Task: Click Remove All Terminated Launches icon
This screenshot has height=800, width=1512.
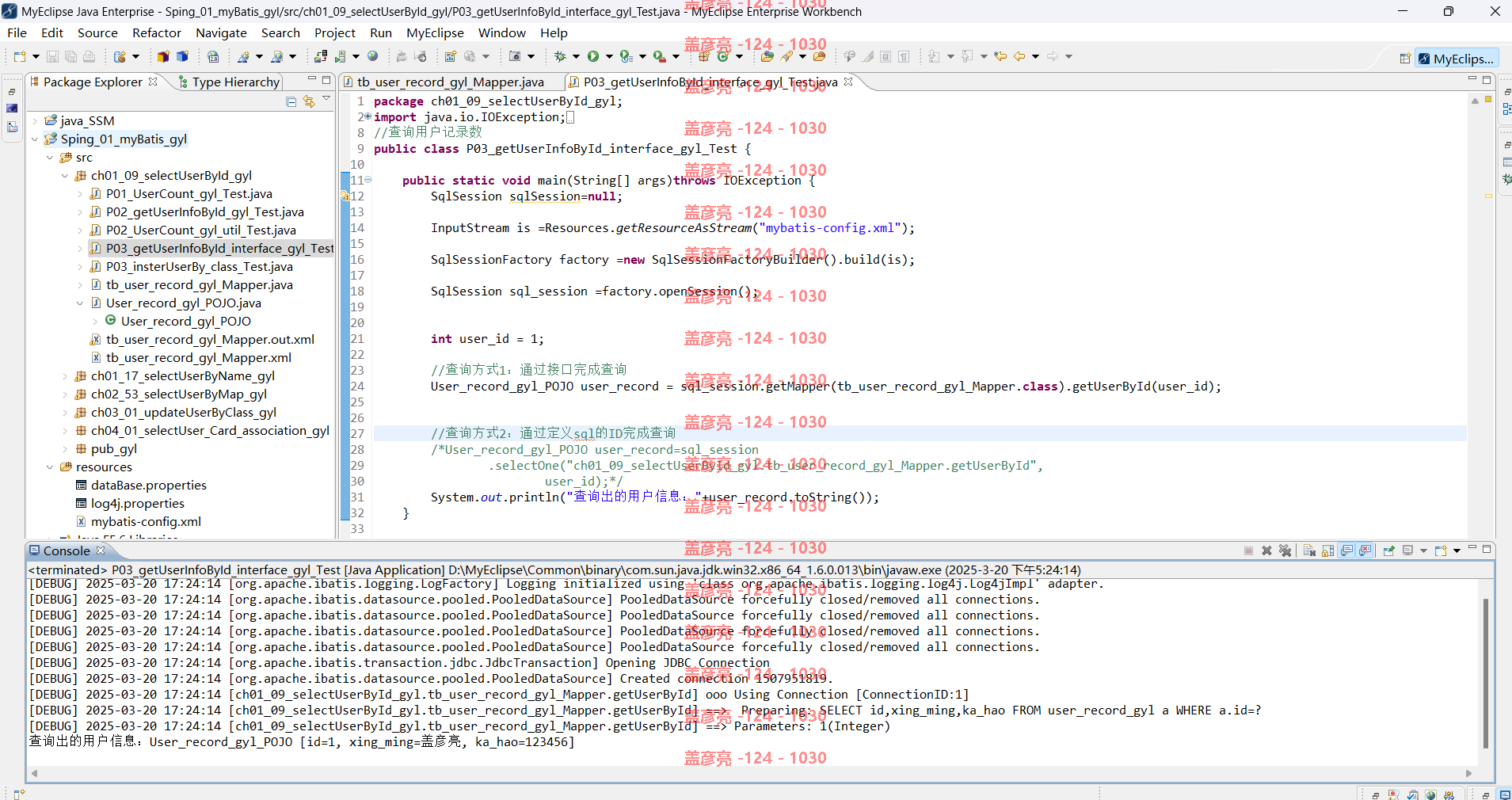Action: [x=1285, y=550]
